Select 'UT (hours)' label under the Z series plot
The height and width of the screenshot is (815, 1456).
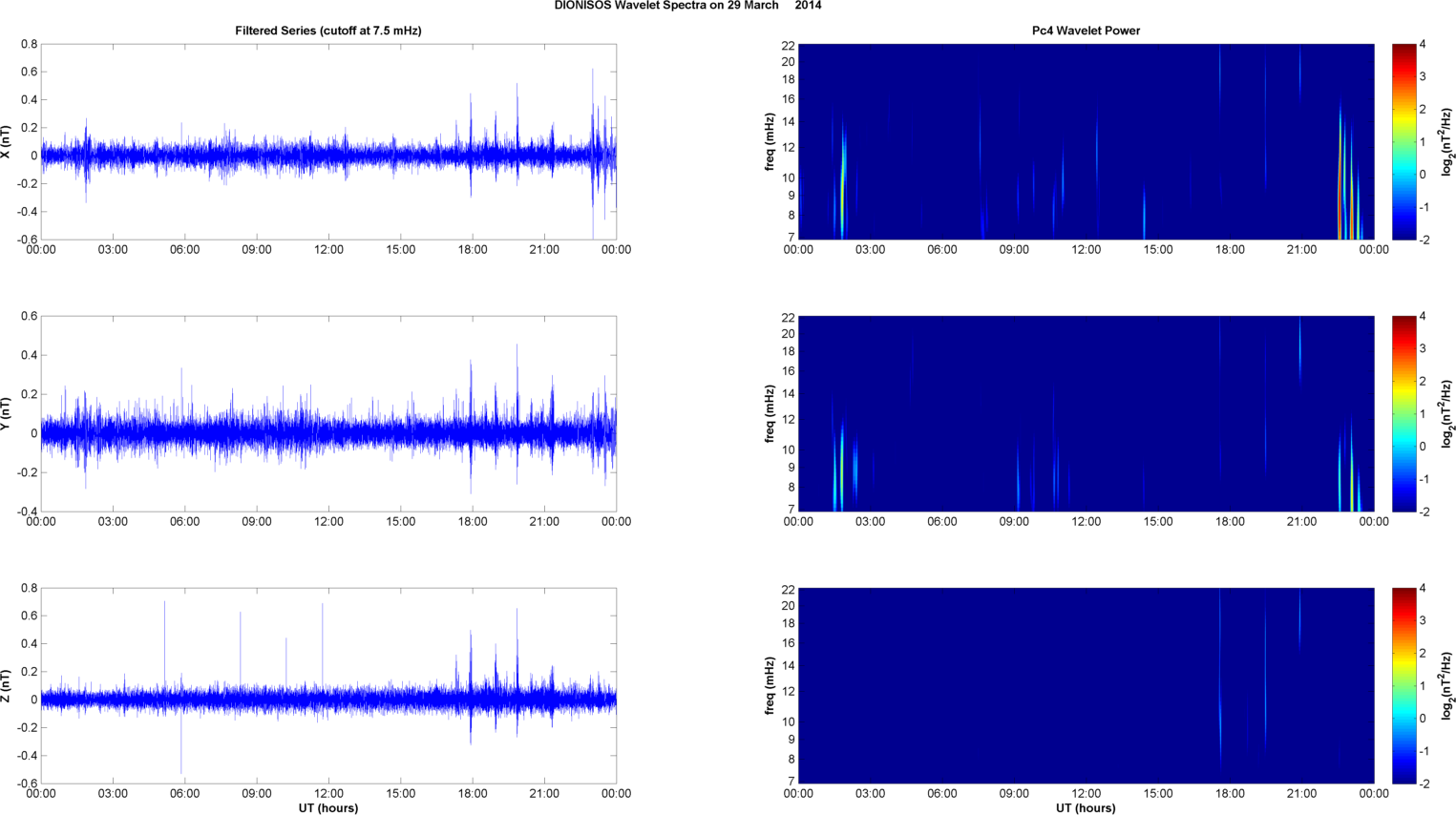(x=328, y=808)
